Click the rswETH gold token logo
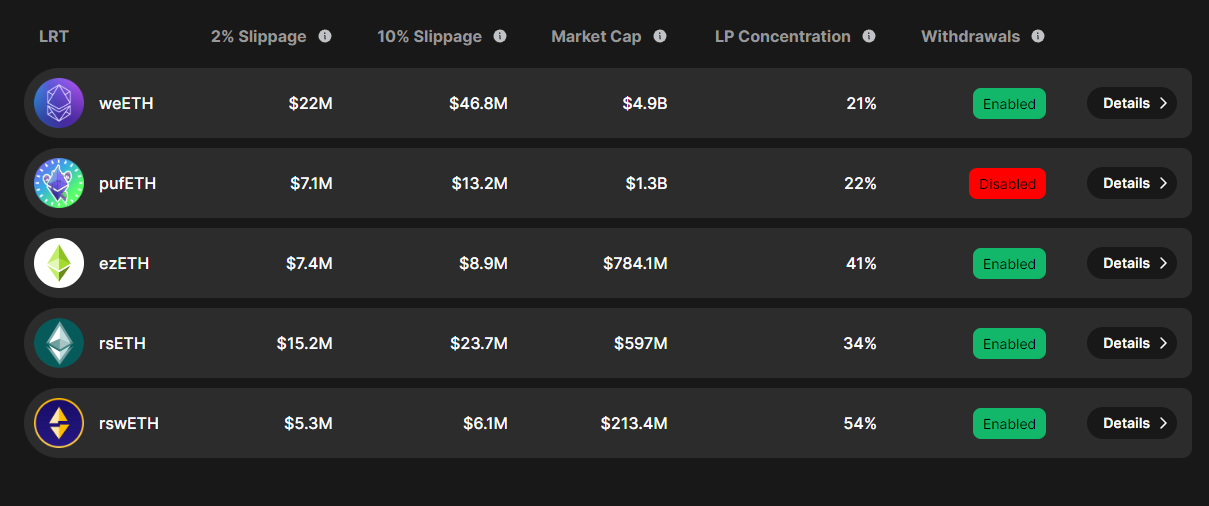This screenshot has width=1209, height=506. 59,423
